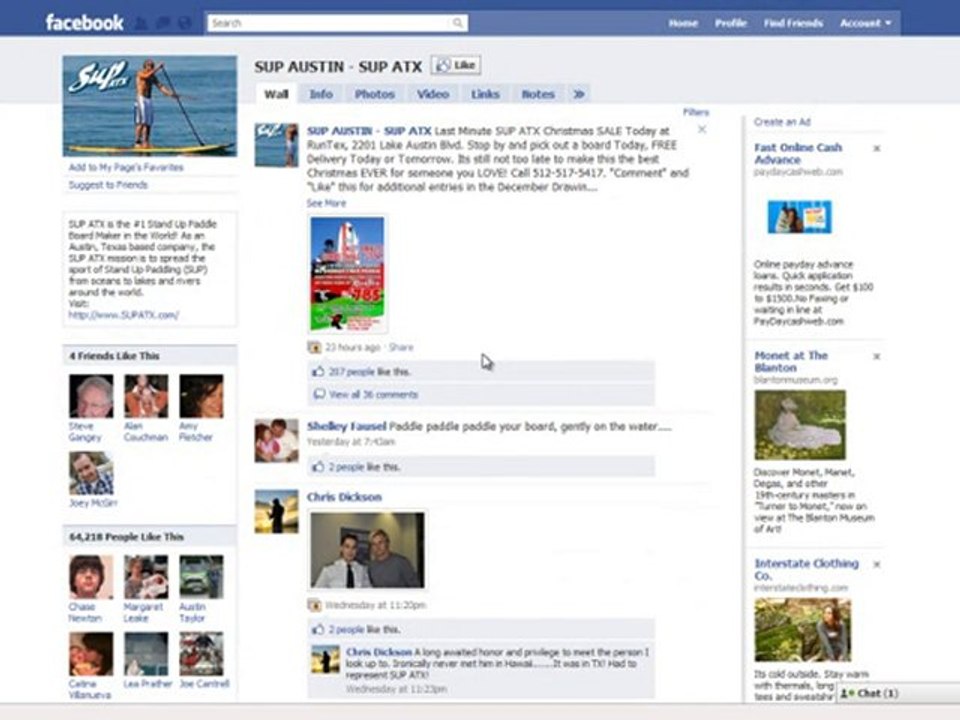Screen dimensions: 960x720
Task: Close the Monet at The Blanton ad
Action: (x=877, y=356)
